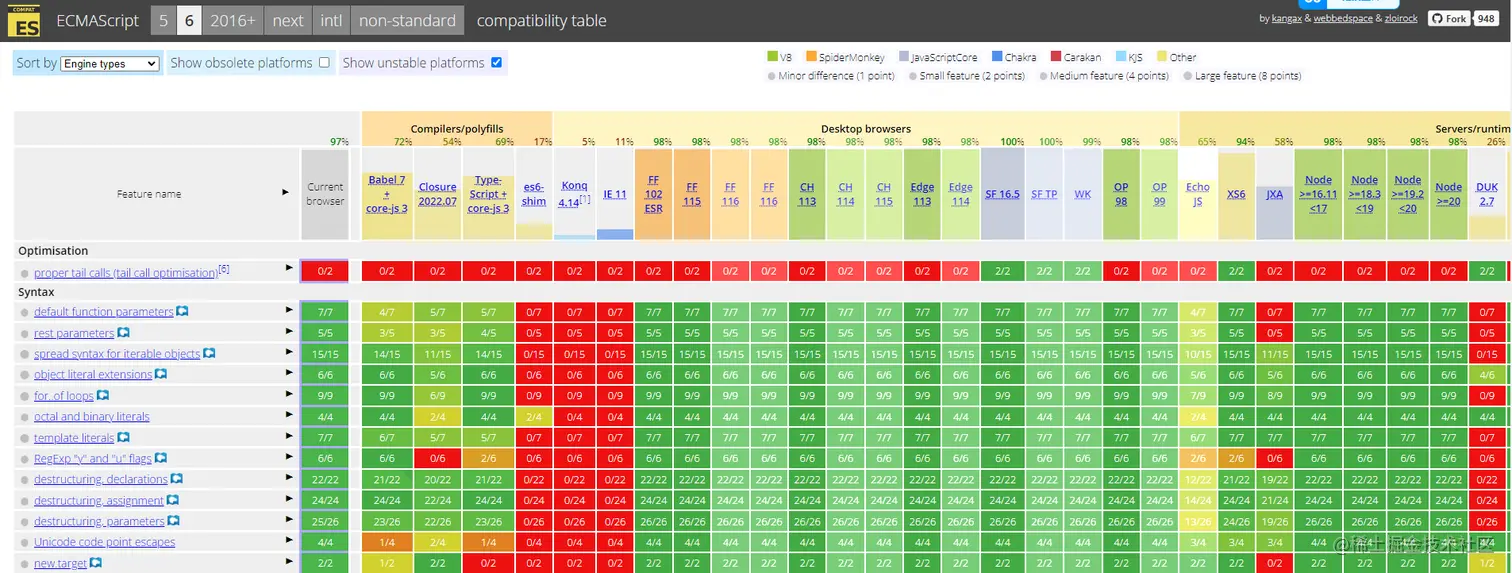Image resolution: width=1512 pixels, height=573 pixels.
Task: Expand template literals row arrow
Action: [289, 436]
